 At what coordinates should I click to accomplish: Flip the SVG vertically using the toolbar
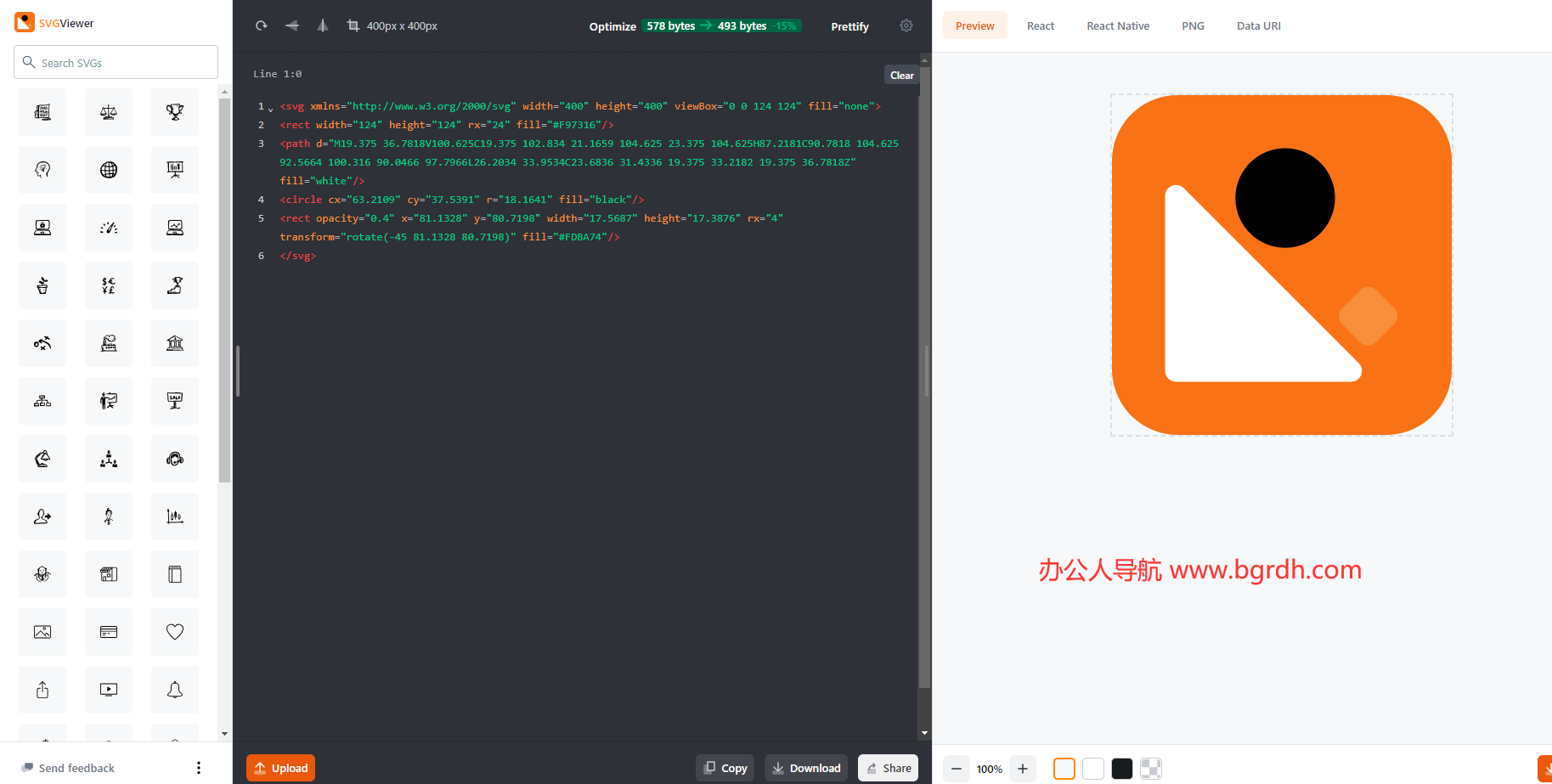323,25
